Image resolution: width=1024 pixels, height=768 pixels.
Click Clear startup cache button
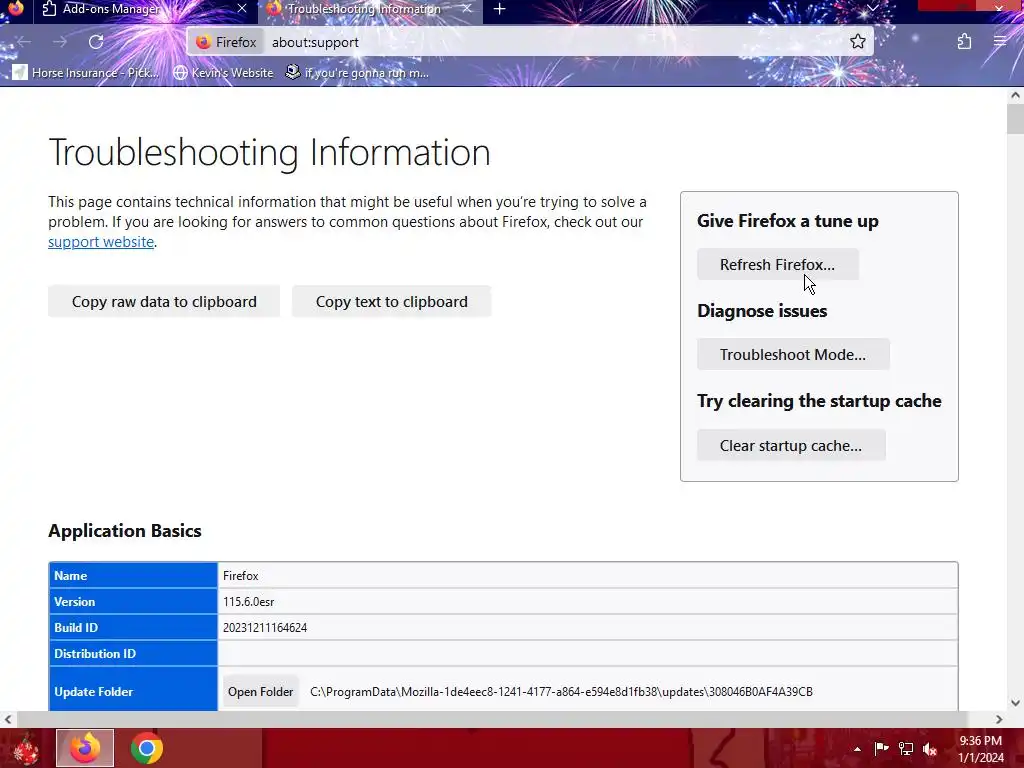tap(791, 445)
